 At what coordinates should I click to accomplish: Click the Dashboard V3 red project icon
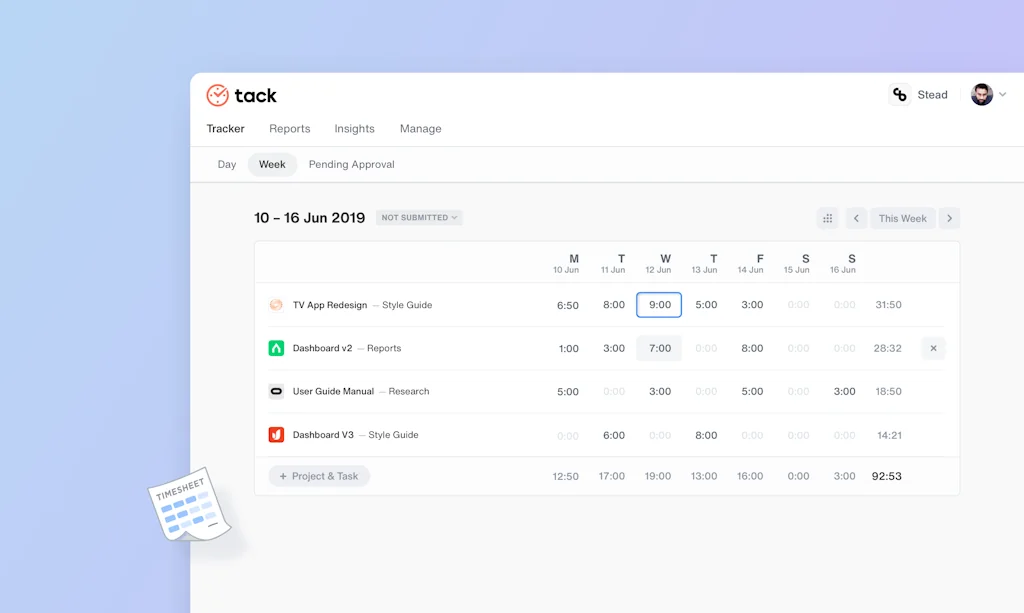pyautogui.click(x=276, y=434)
